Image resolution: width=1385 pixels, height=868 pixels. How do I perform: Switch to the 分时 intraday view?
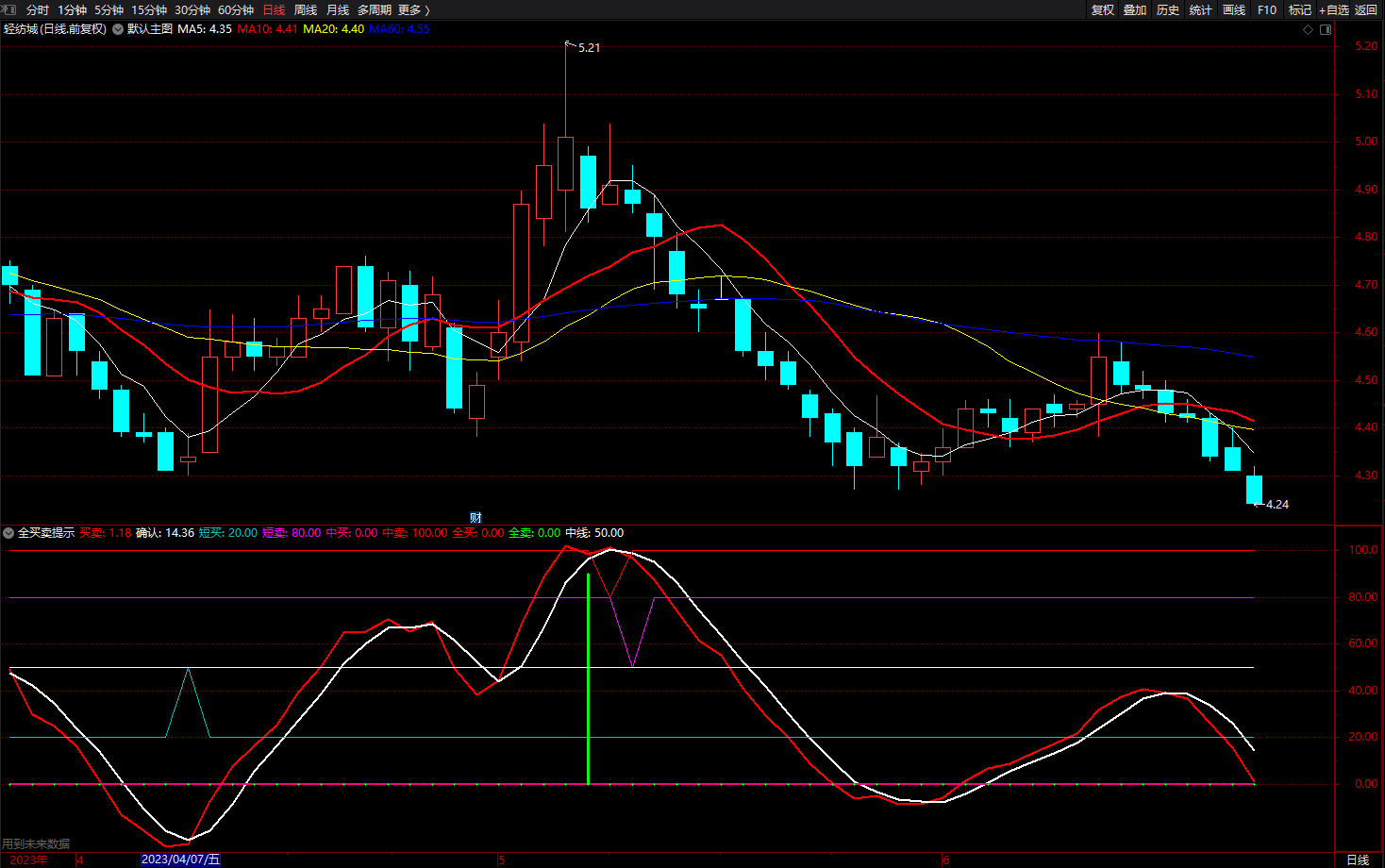[38, 9]
